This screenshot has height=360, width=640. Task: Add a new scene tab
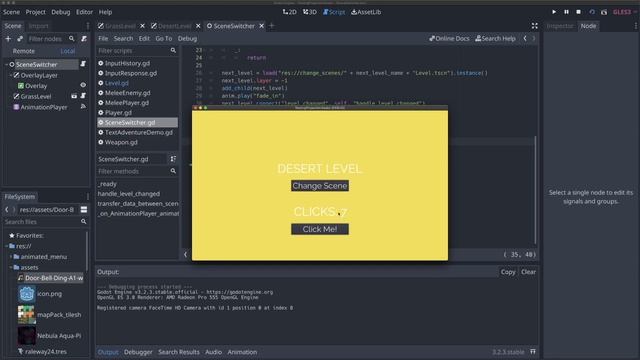tap(271, 26)
